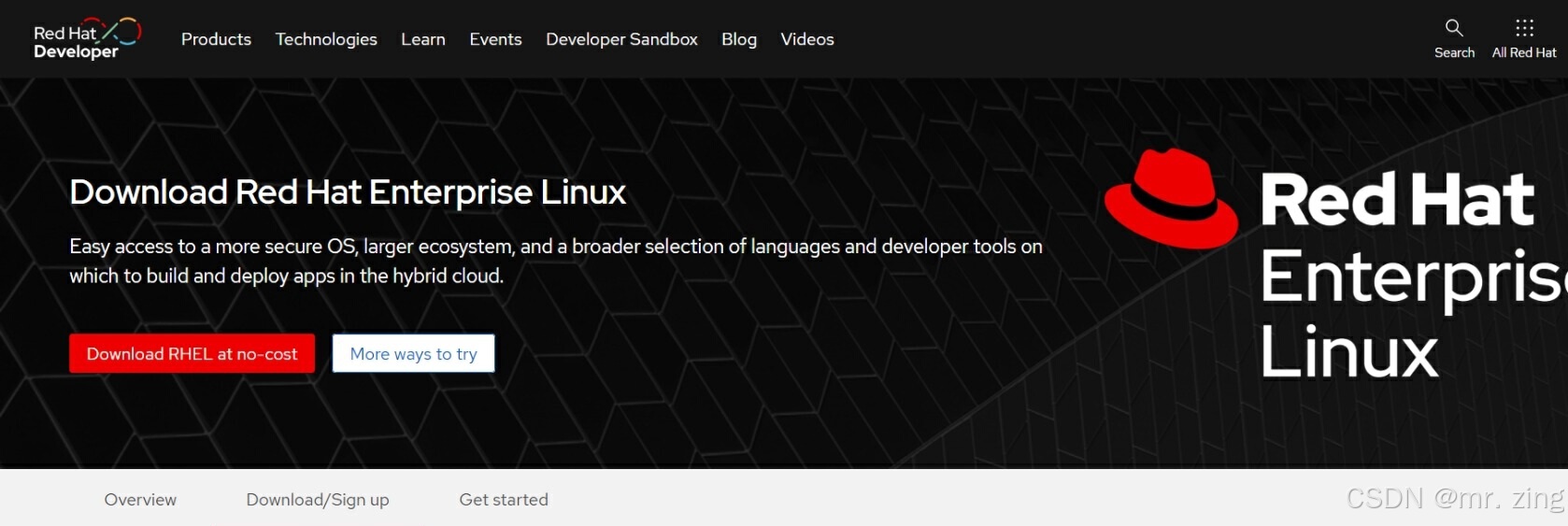Image resolution: width=1568 pixels, height=526 pixels.
Task: Go to Events in top navigation
Action: (x=495, y=39)
